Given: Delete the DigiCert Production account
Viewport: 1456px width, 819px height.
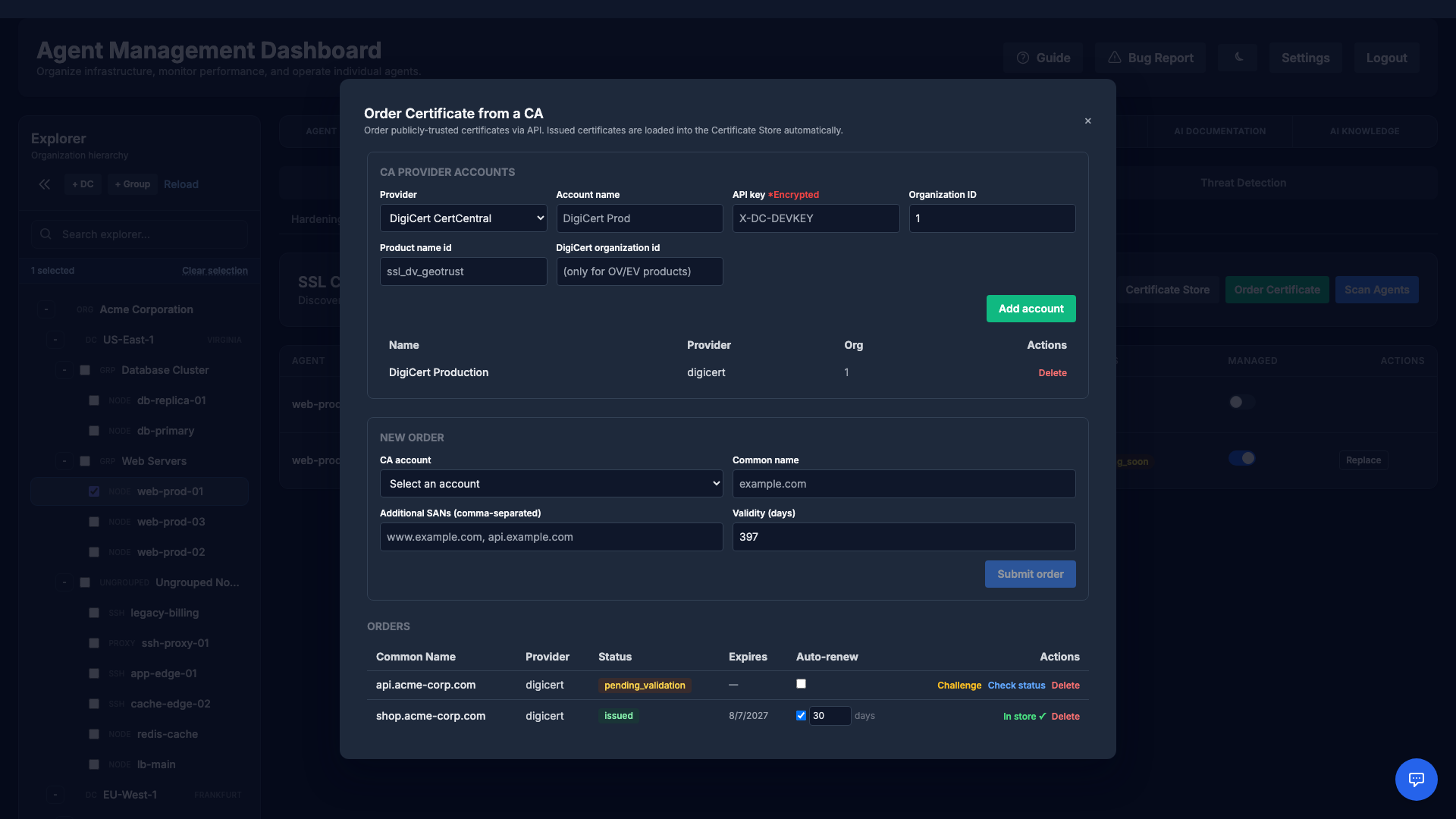Looking at the screenshot, I should tap(1052, 373).
